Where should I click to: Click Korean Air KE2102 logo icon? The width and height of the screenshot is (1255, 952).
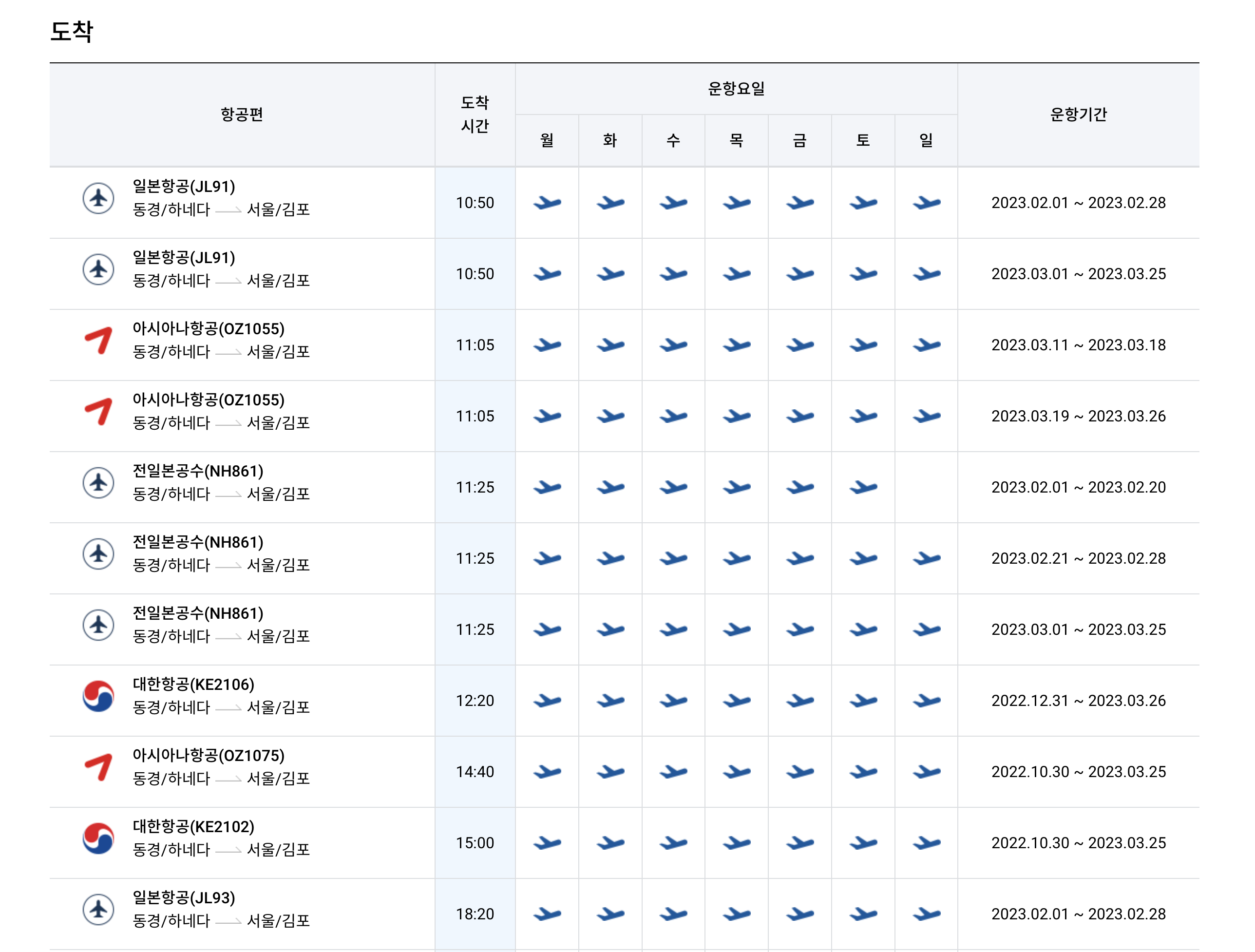pos(99,838)
